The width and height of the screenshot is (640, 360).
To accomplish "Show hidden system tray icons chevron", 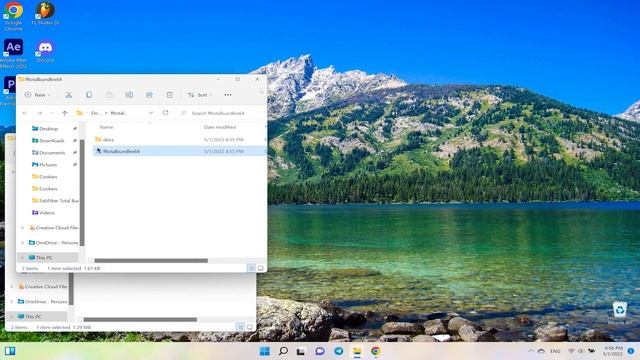I will (531, 351).
